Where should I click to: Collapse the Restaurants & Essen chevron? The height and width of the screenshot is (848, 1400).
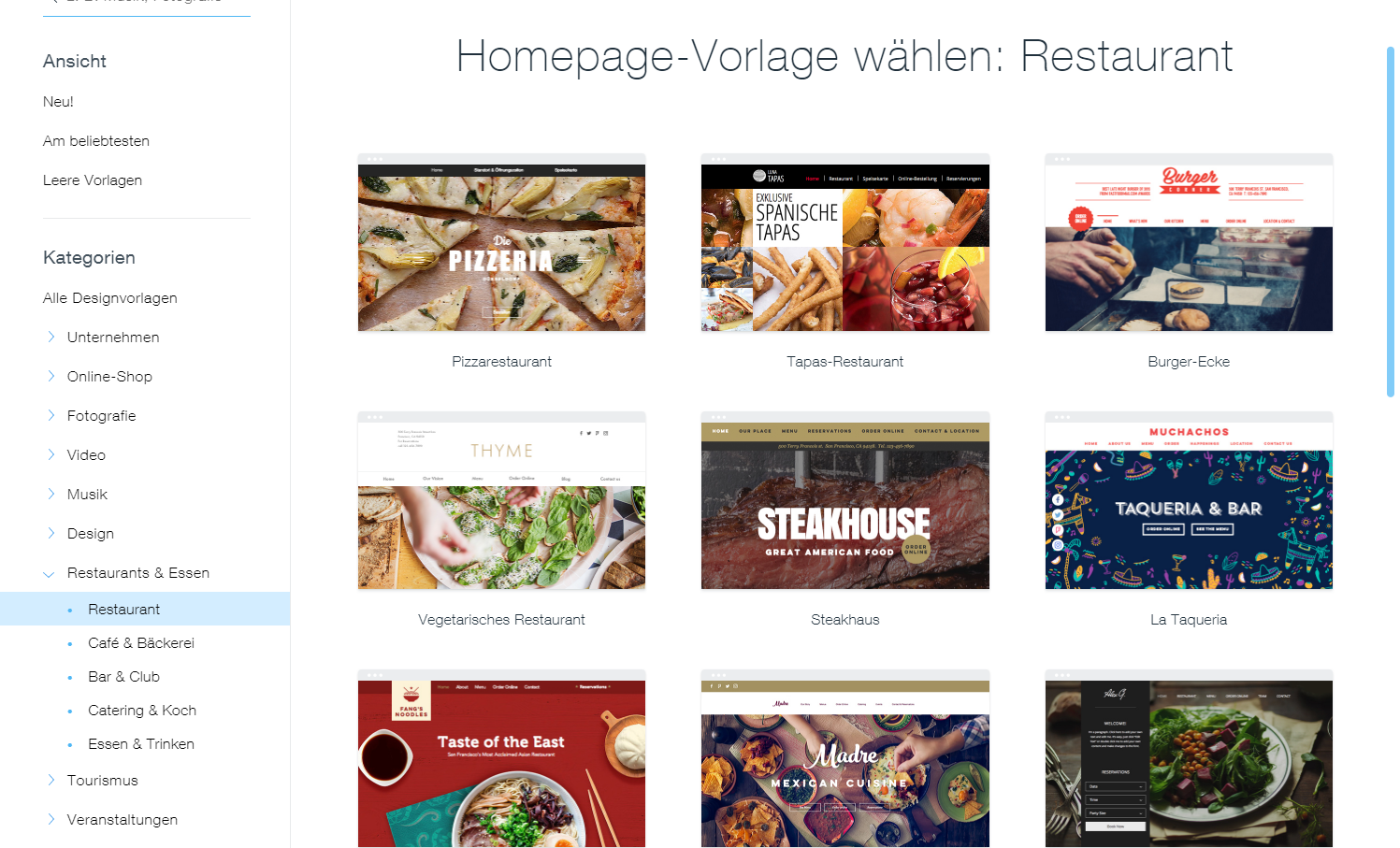click(x=50, y=573)
